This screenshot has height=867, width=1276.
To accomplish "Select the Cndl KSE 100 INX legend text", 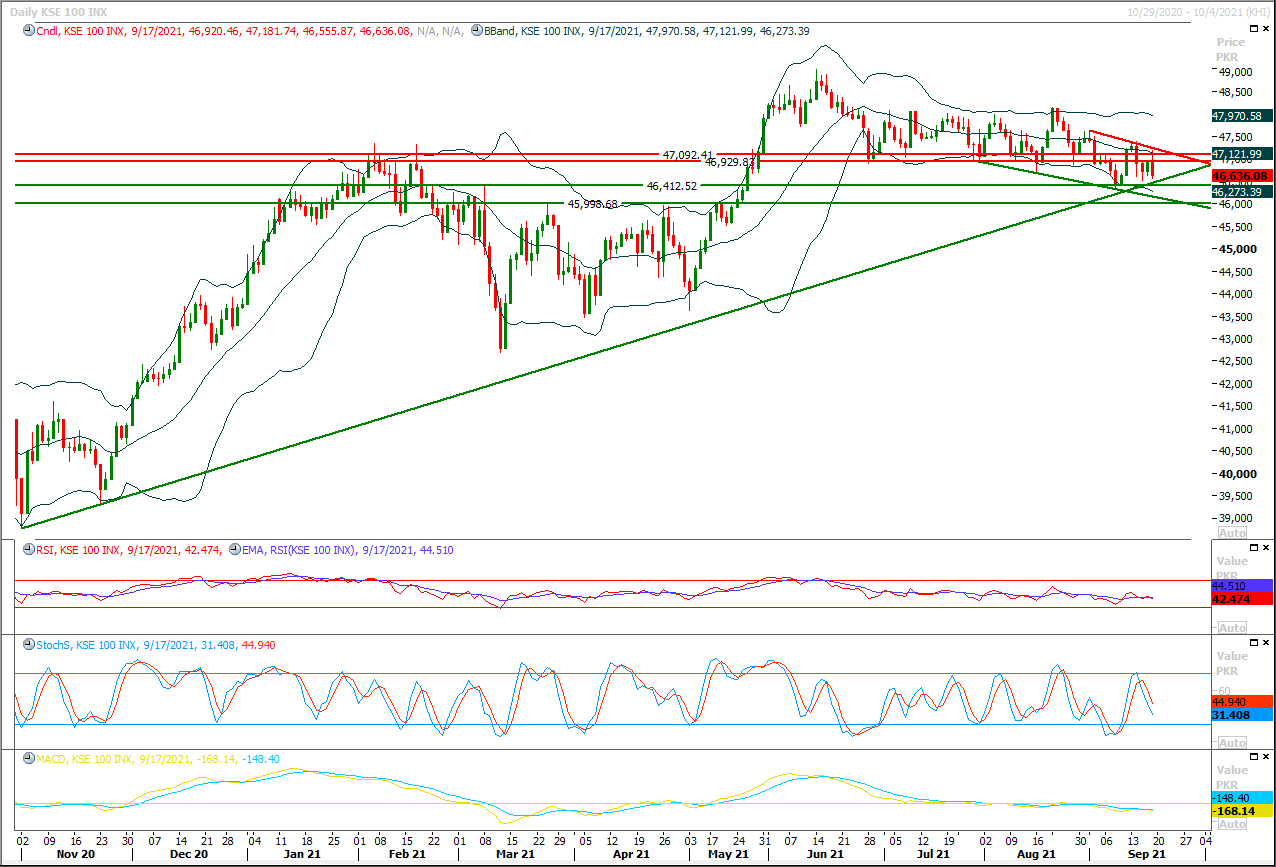I will [x=248, y=31].
